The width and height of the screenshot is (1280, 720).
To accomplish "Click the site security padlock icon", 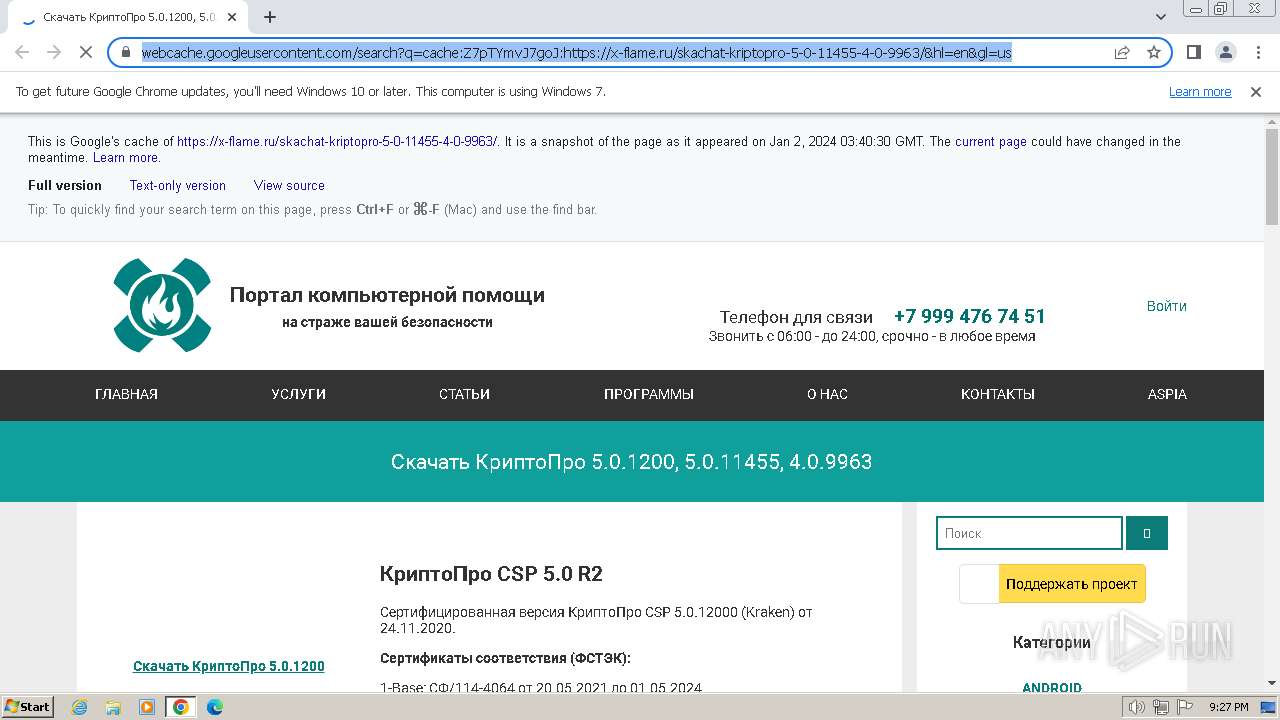I will point(126,52).
